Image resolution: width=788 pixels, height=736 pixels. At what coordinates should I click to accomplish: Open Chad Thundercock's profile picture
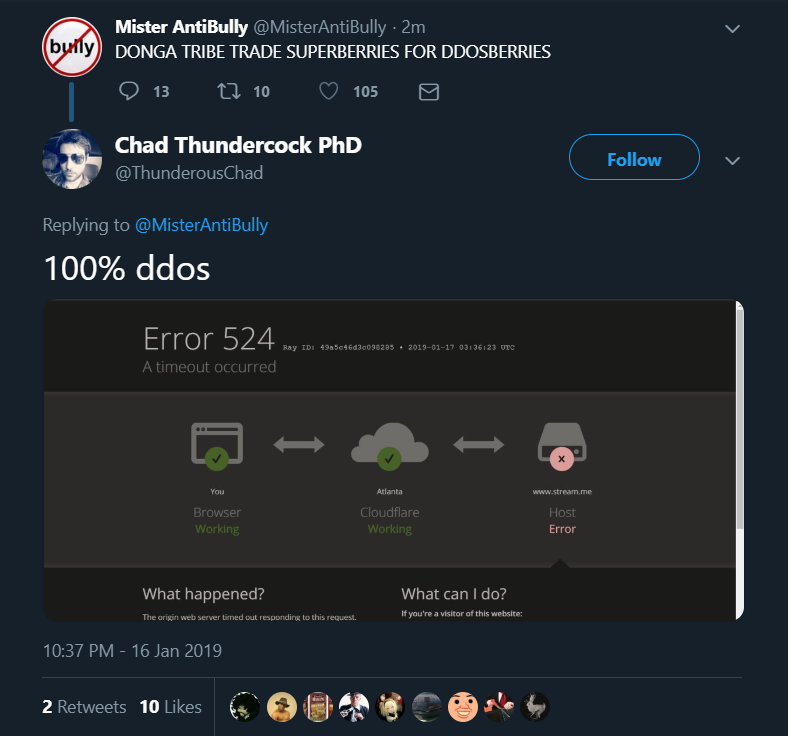(72, 159)
